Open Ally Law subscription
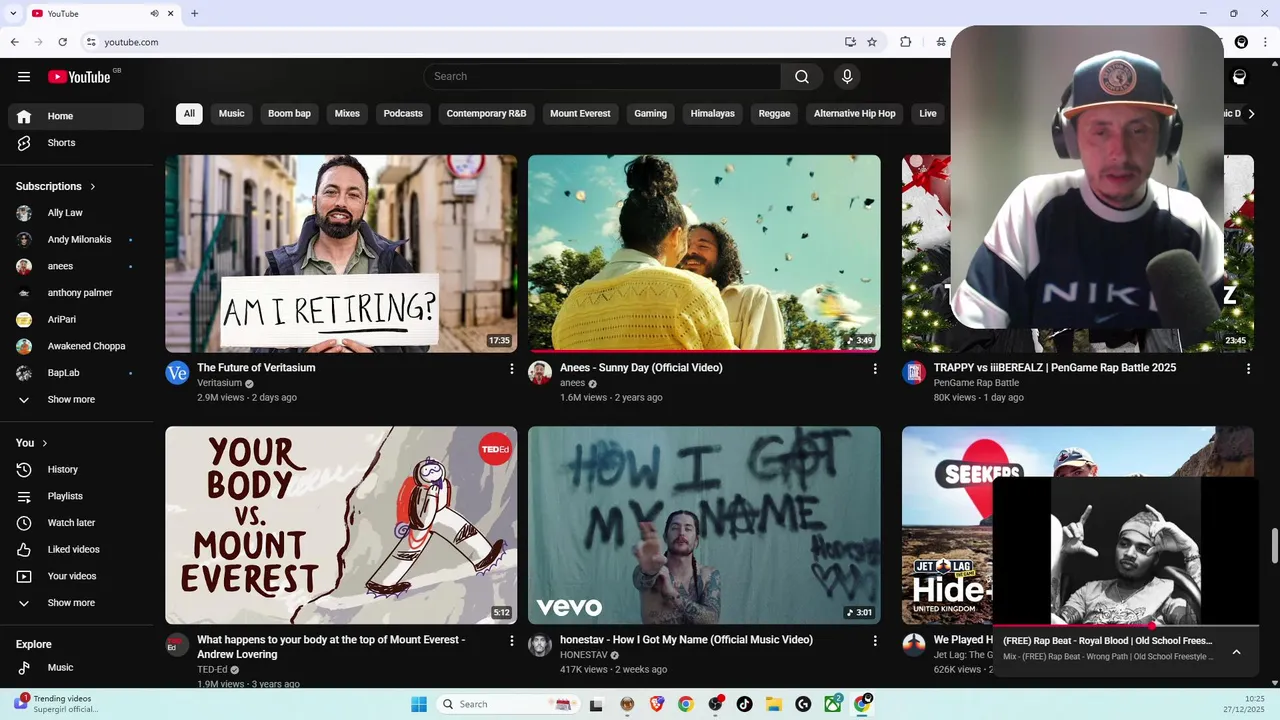Screen dimensions: 1280x720 click(x=76, y=213)
